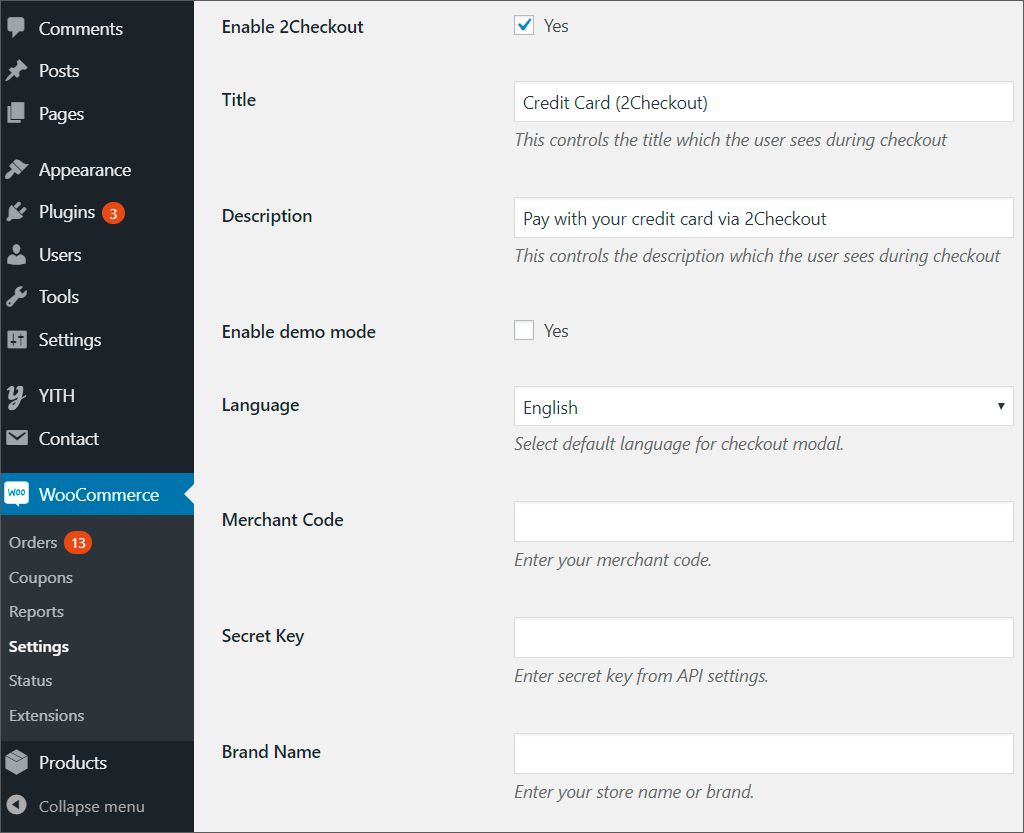Select the Brand Name input box
This screenshot has height=833, width=1024.
763,754
